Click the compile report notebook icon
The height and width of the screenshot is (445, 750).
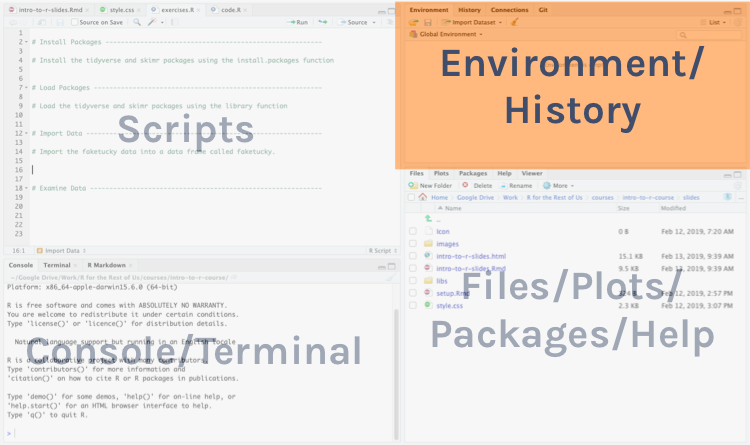175,22
